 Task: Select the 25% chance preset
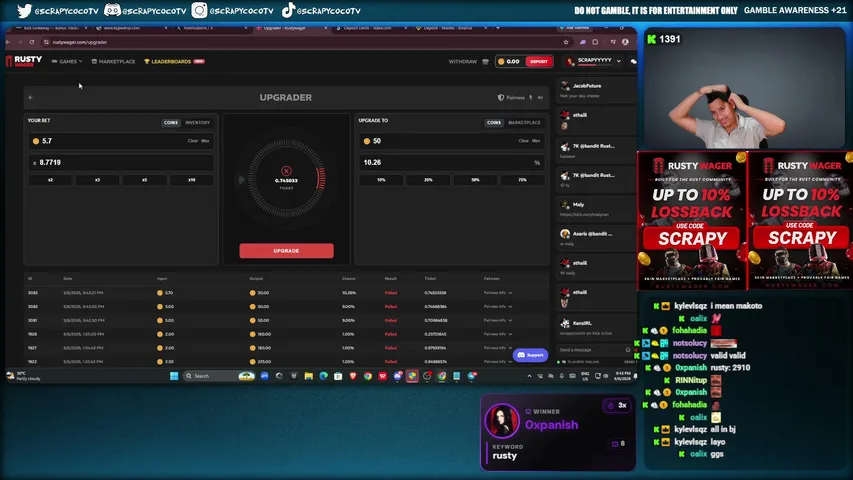[x=428, y=180]
